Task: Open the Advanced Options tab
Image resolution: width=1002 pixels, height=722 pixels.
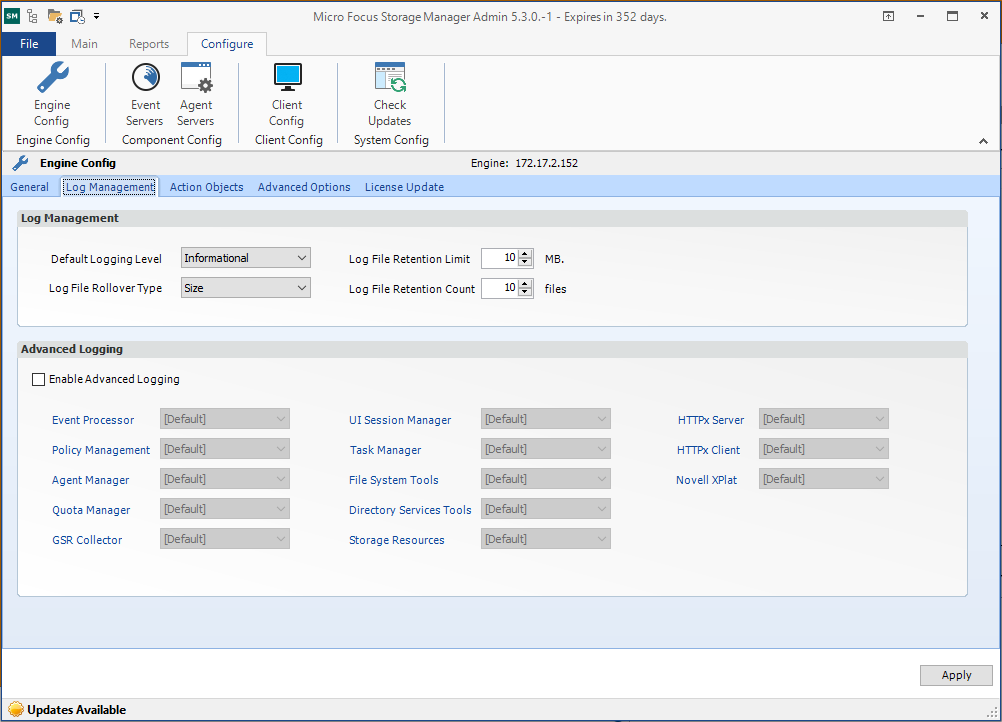Action: [304, 187]
